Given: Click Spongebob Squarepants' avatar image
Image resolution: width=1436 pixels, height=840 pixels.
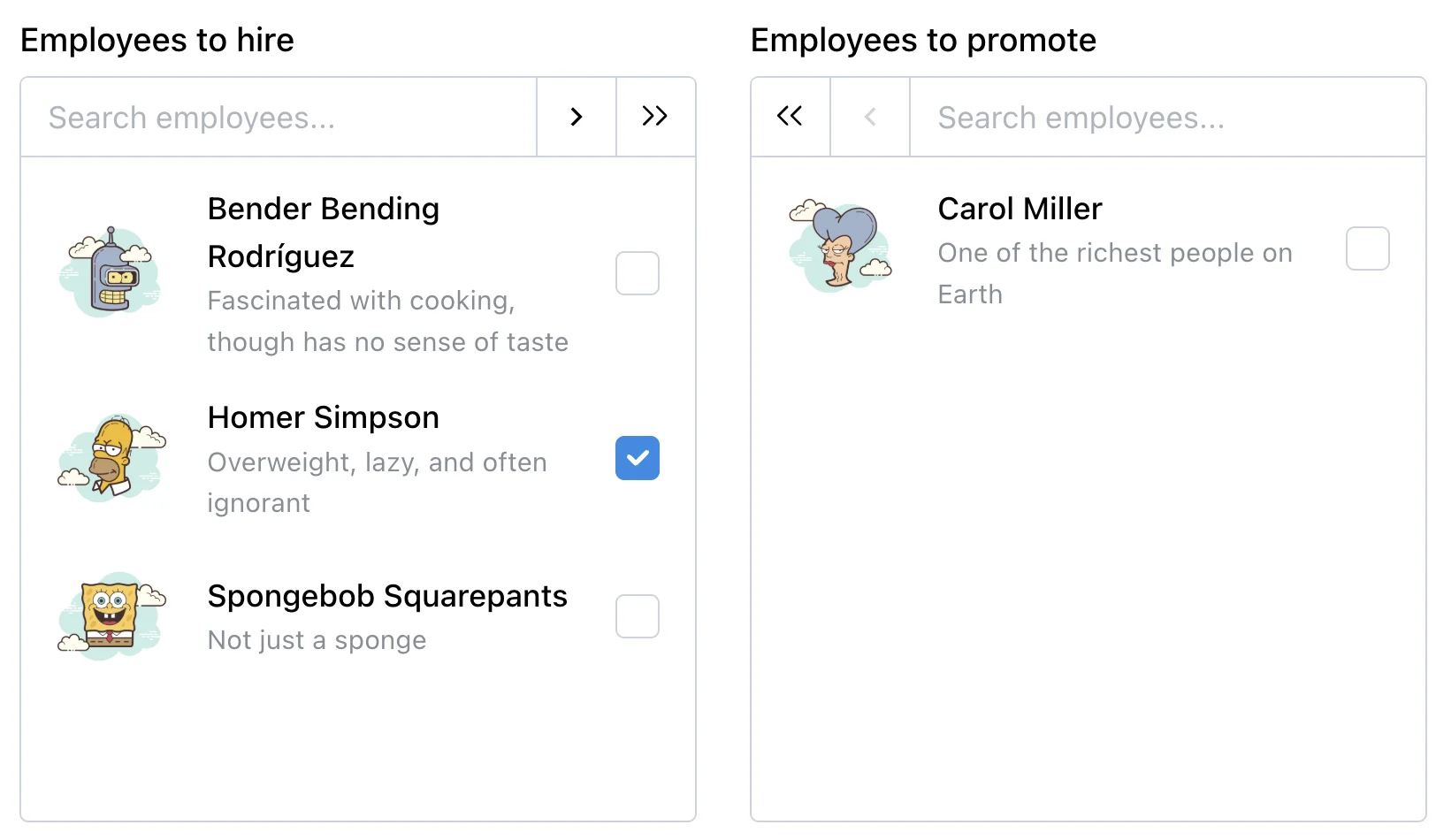Looking at the screenshot, I should click(111, 616).
